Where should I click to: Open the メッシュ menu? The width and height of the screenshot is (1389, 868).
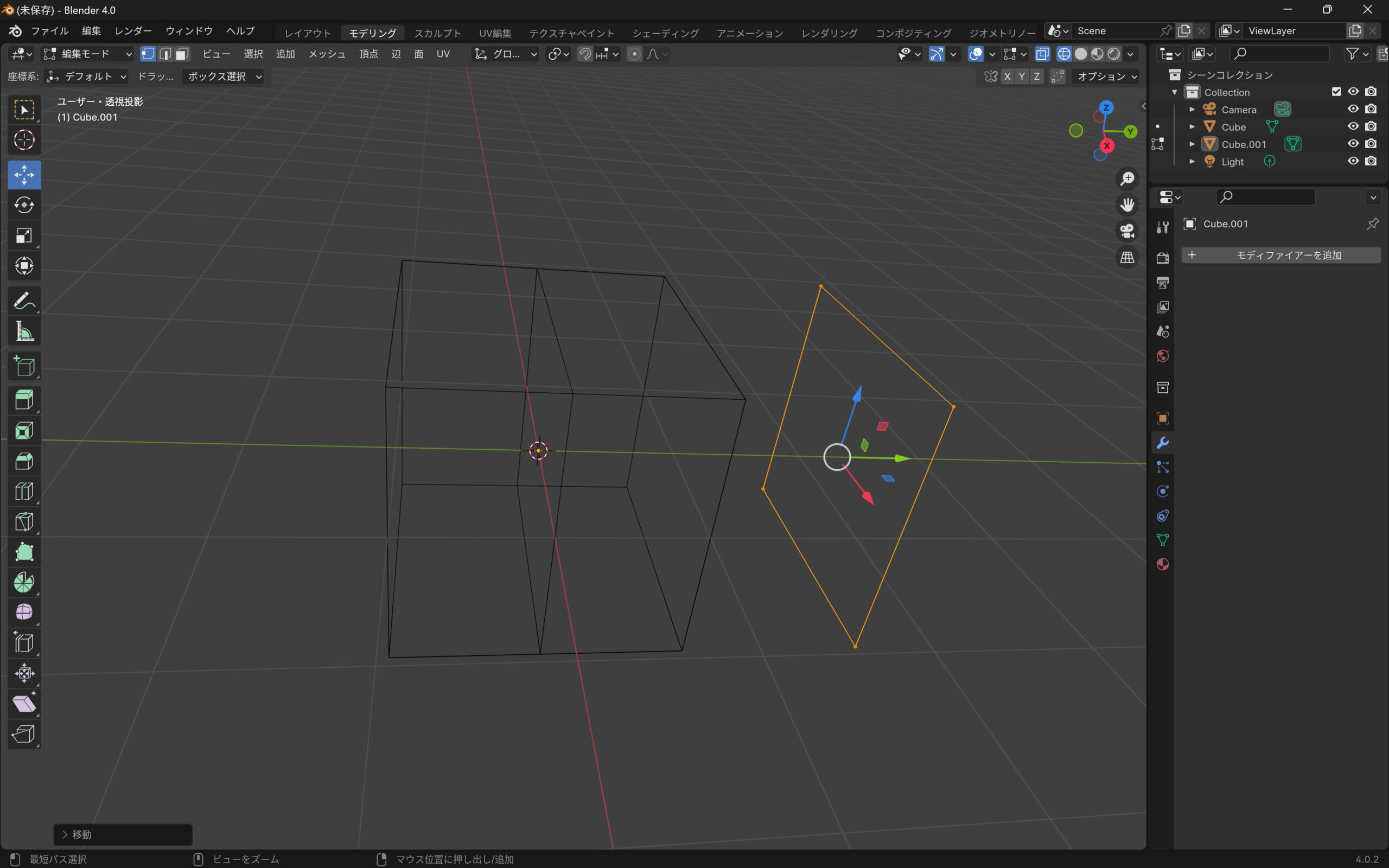click(327, 54)
